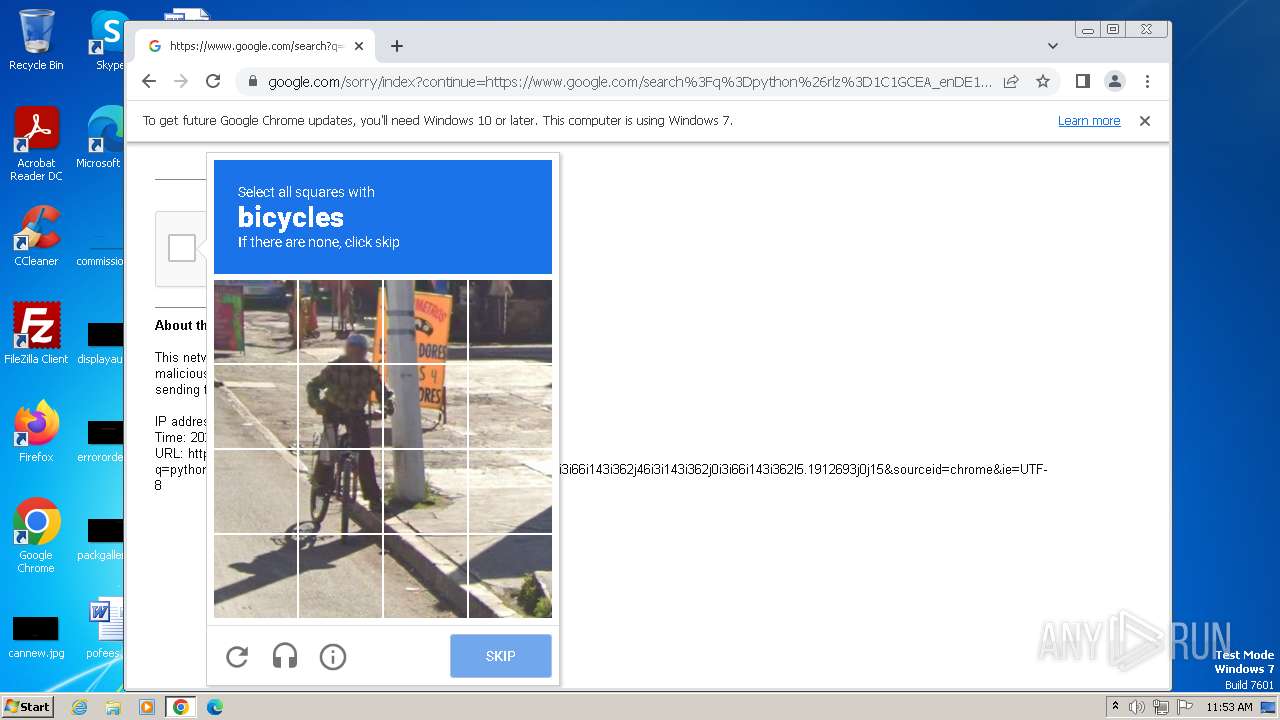Show hidden tray icons arrow
The image size is (1280, 720).
coord(1116,707)
